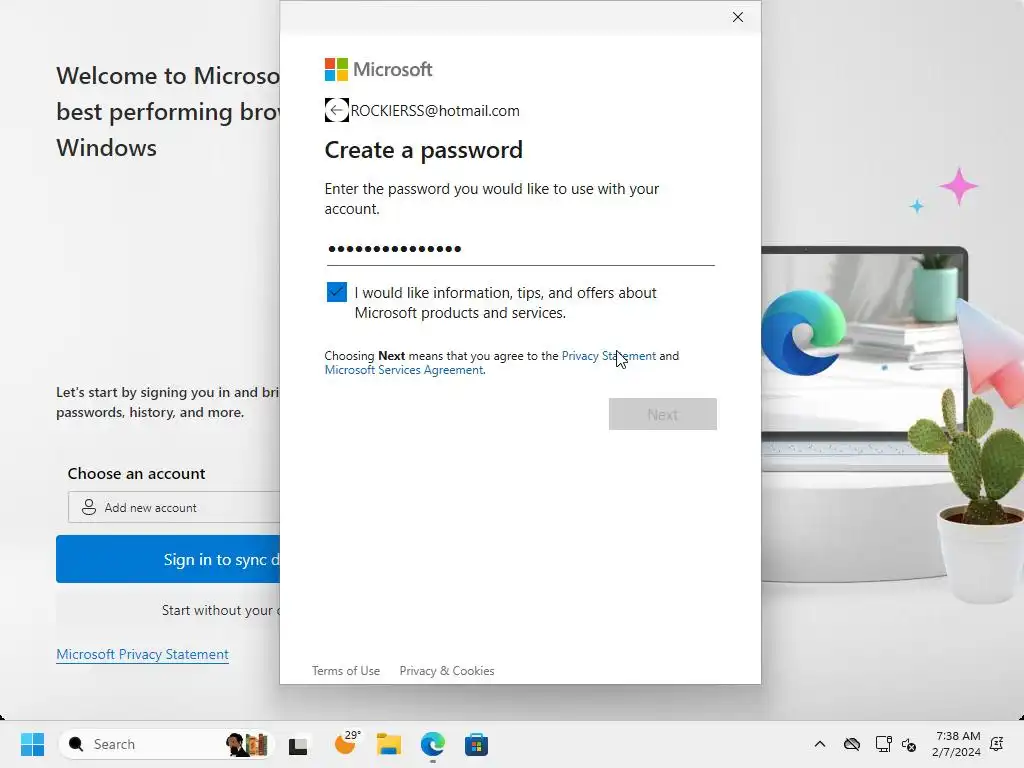The width and height of the screenshot is (1024, 768).
Task: Open Task View from the taskbar
Action: coord(298,744)
